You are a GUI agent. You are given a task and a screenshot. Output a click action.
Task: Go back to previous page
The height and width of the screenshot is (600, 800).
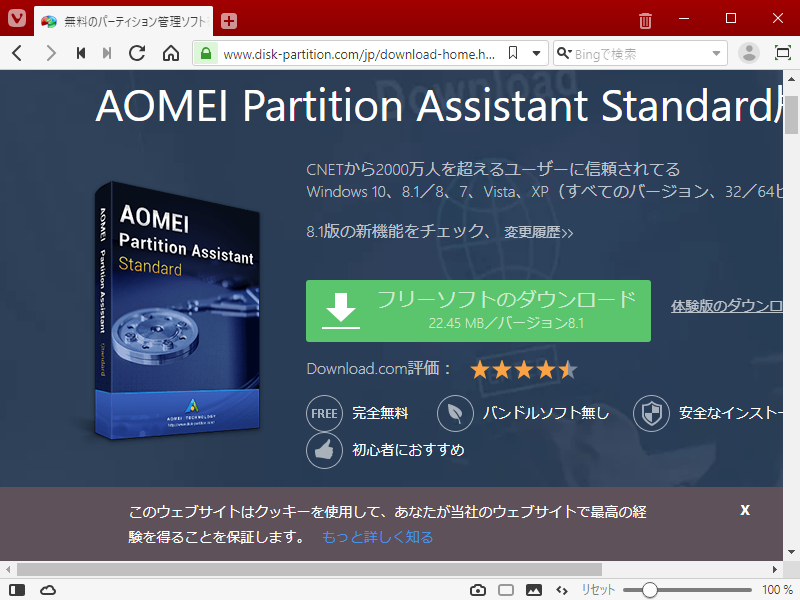(17, 53)
